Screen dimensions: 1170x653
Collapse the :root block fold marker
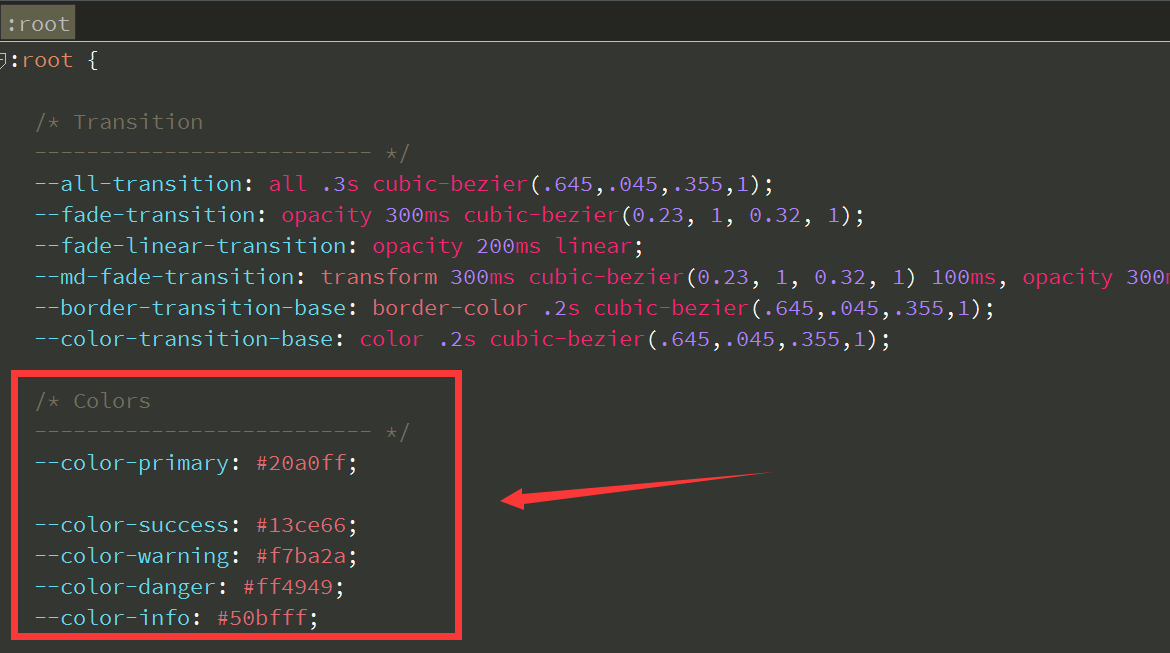click(x=4, y=61)
